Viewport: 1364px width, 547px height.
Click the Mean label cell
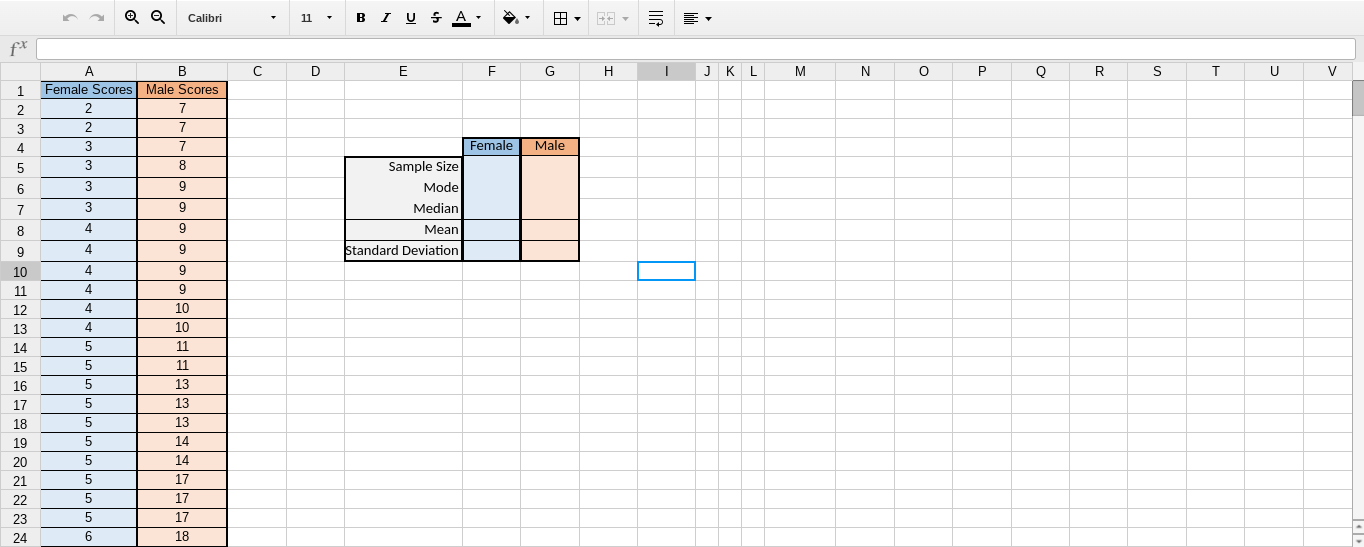point(403,230)
